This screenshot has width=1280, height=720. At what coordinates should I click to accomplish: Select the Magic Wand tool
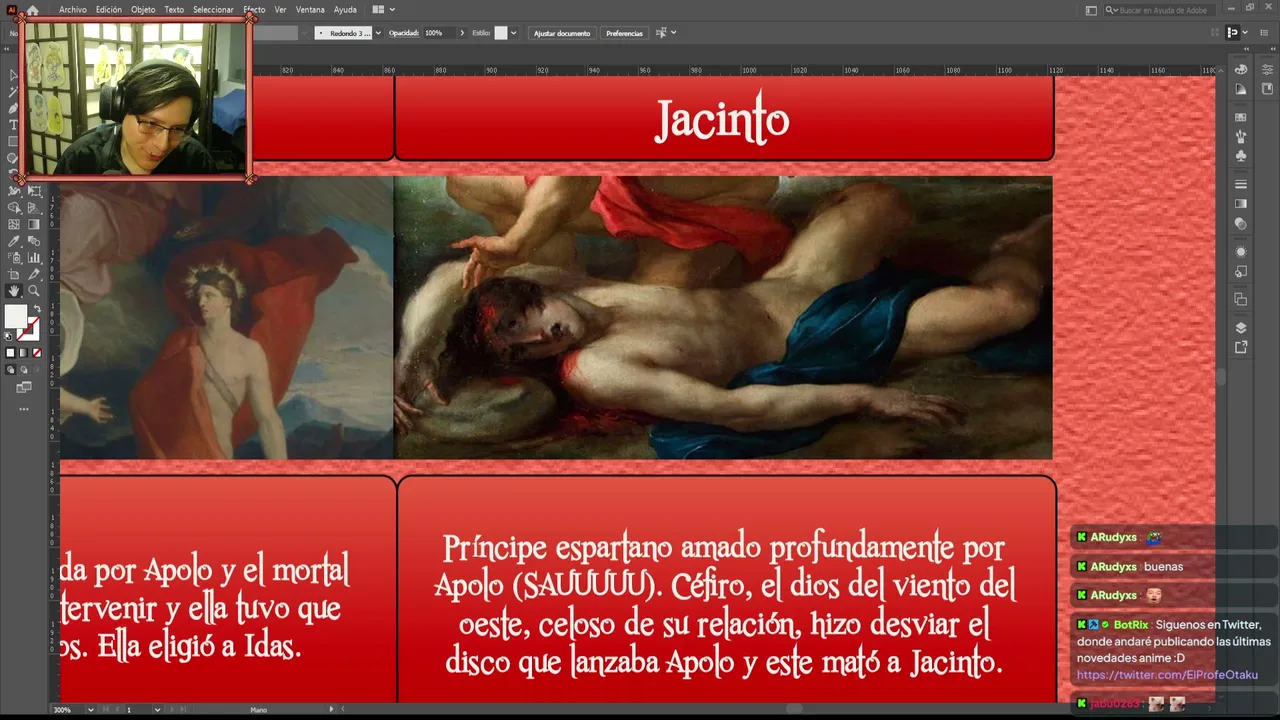click(x=14, y=92)
